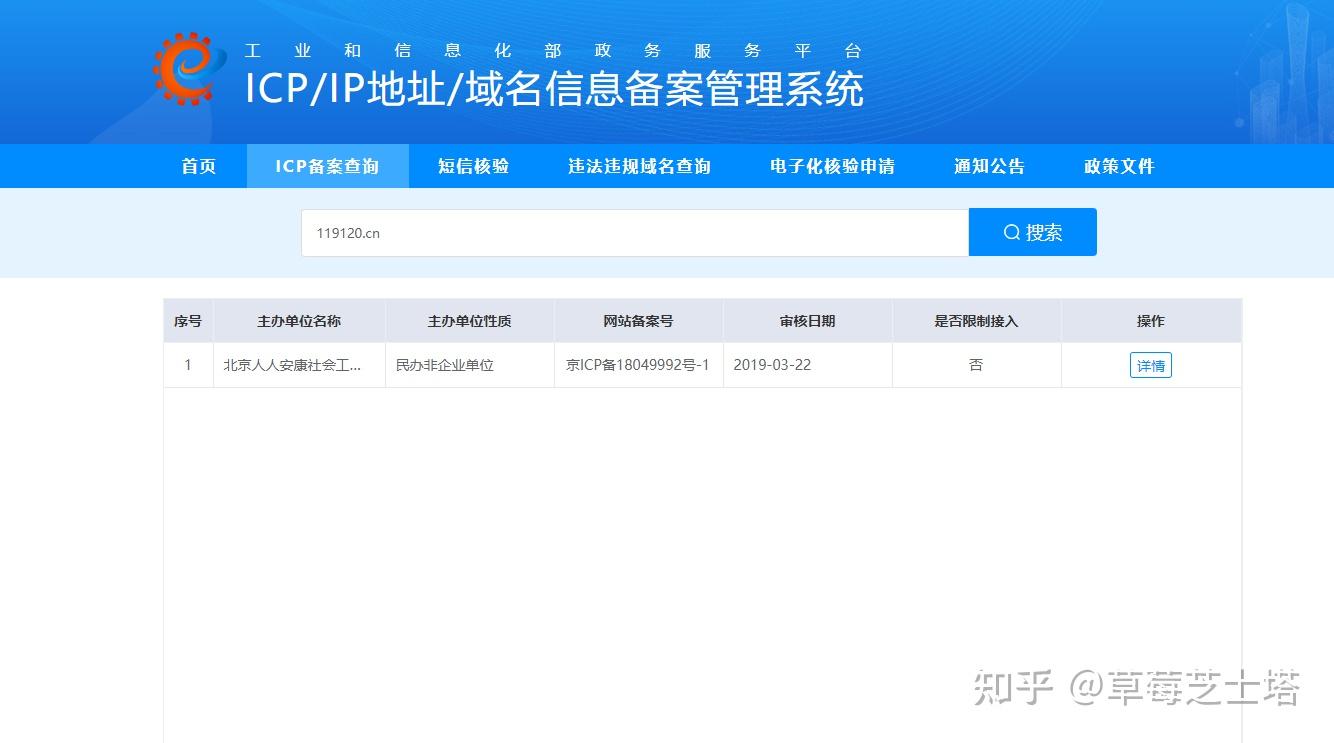Viewport: 1334px width, 743px height.
Task: Open the 首页 tab
Action: tap(198, 166)
